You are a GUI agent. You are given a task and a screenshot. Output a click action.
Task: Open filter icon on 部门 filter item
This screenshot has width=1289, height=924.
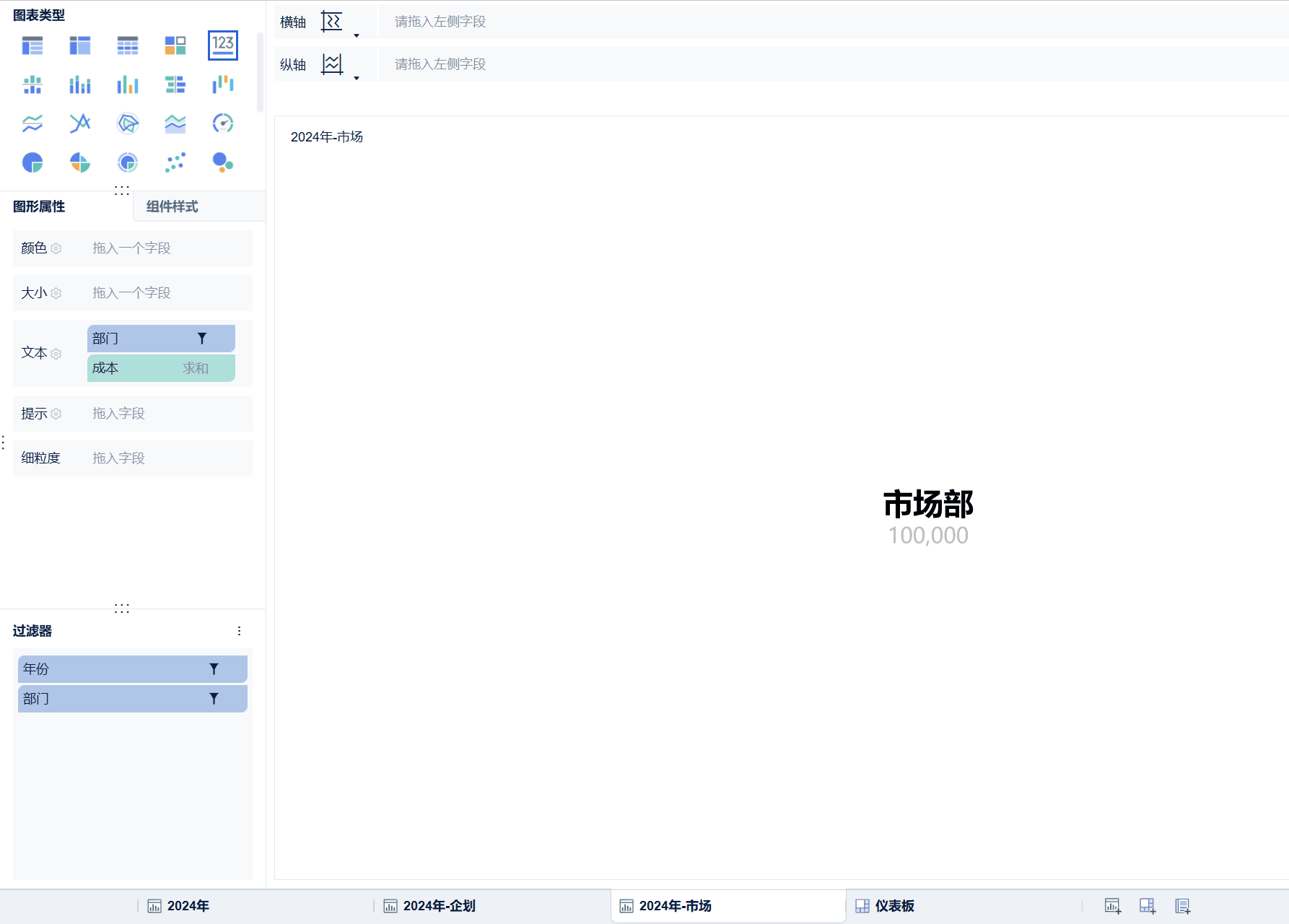(x=214, y=699)
